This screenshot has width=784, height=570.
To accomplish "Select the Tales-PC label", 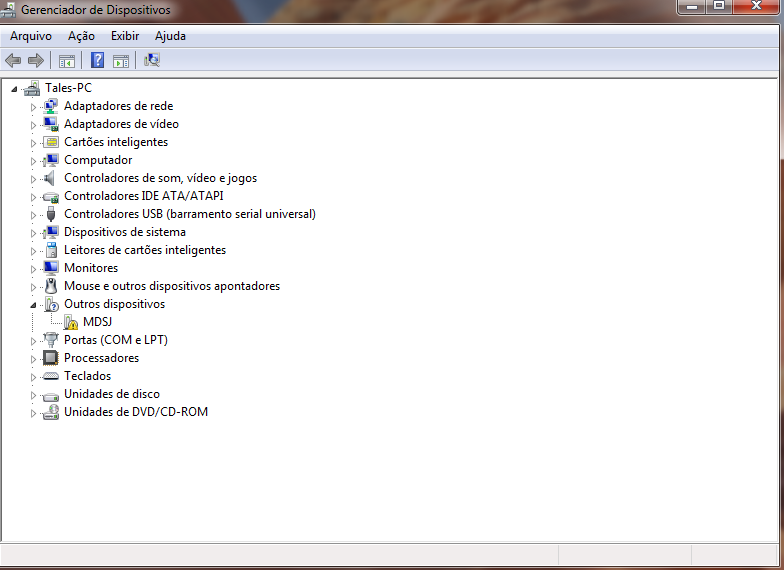I will click(68, 88).
